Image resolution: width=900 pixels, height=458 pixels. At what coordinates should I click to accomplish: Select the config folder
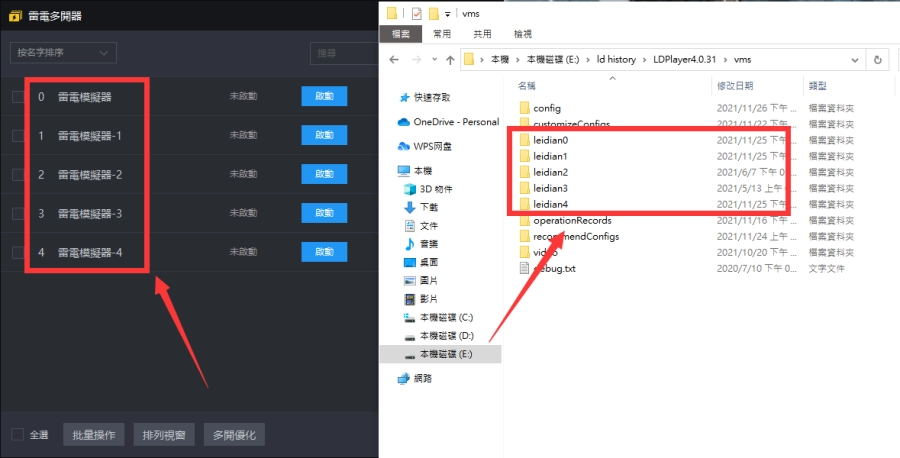[x=540, y=108]
